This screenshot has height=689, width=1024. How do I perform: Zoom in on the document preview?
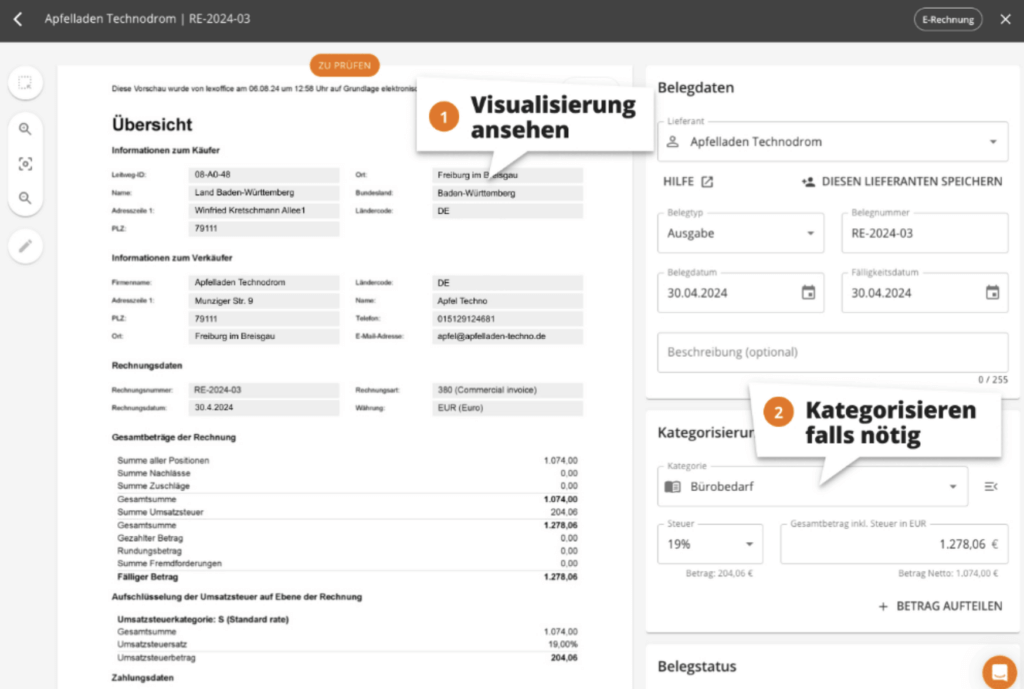coord(25,129)
